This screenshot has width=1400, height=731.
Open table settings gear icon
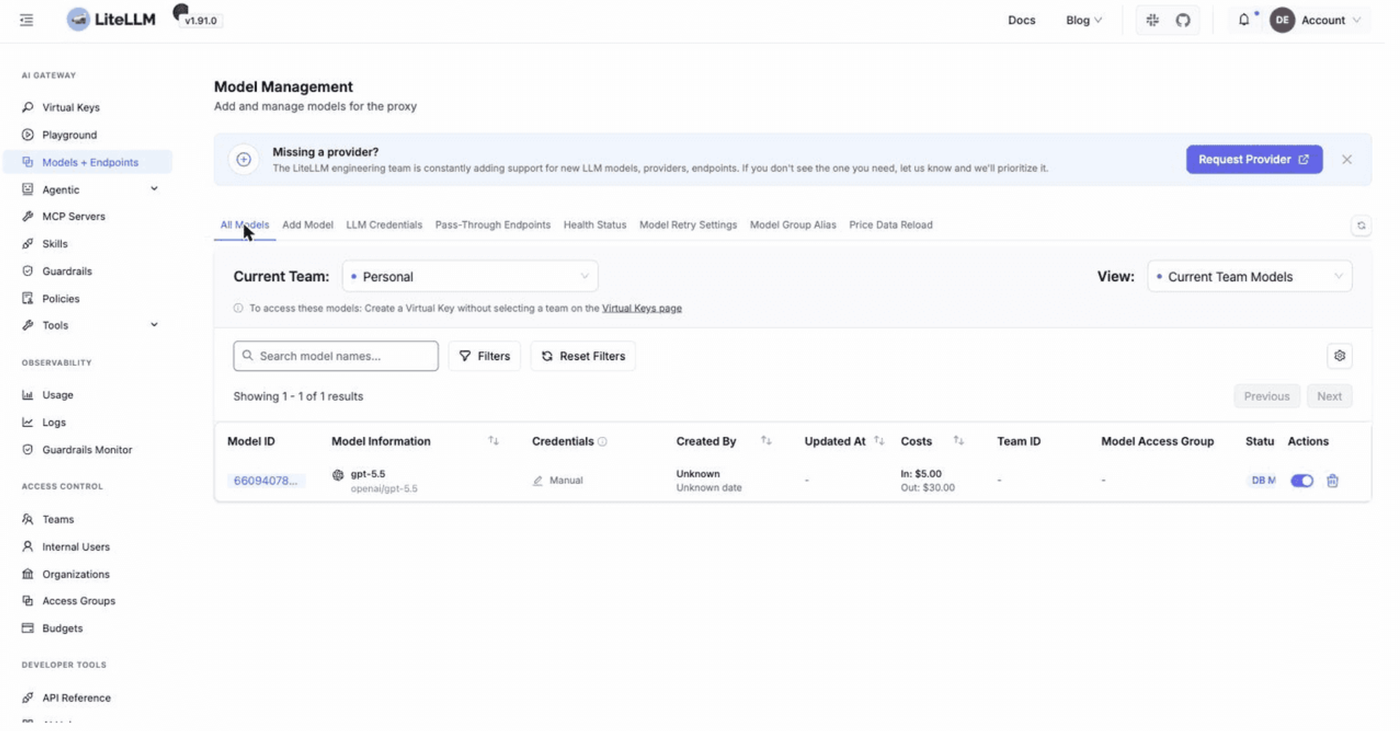1340,356
